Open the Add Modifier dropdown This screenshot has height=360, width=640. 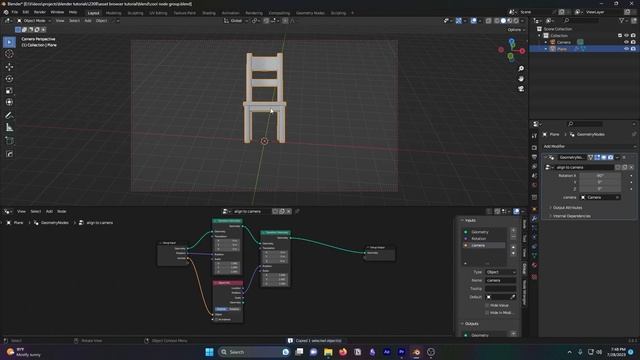589,146
